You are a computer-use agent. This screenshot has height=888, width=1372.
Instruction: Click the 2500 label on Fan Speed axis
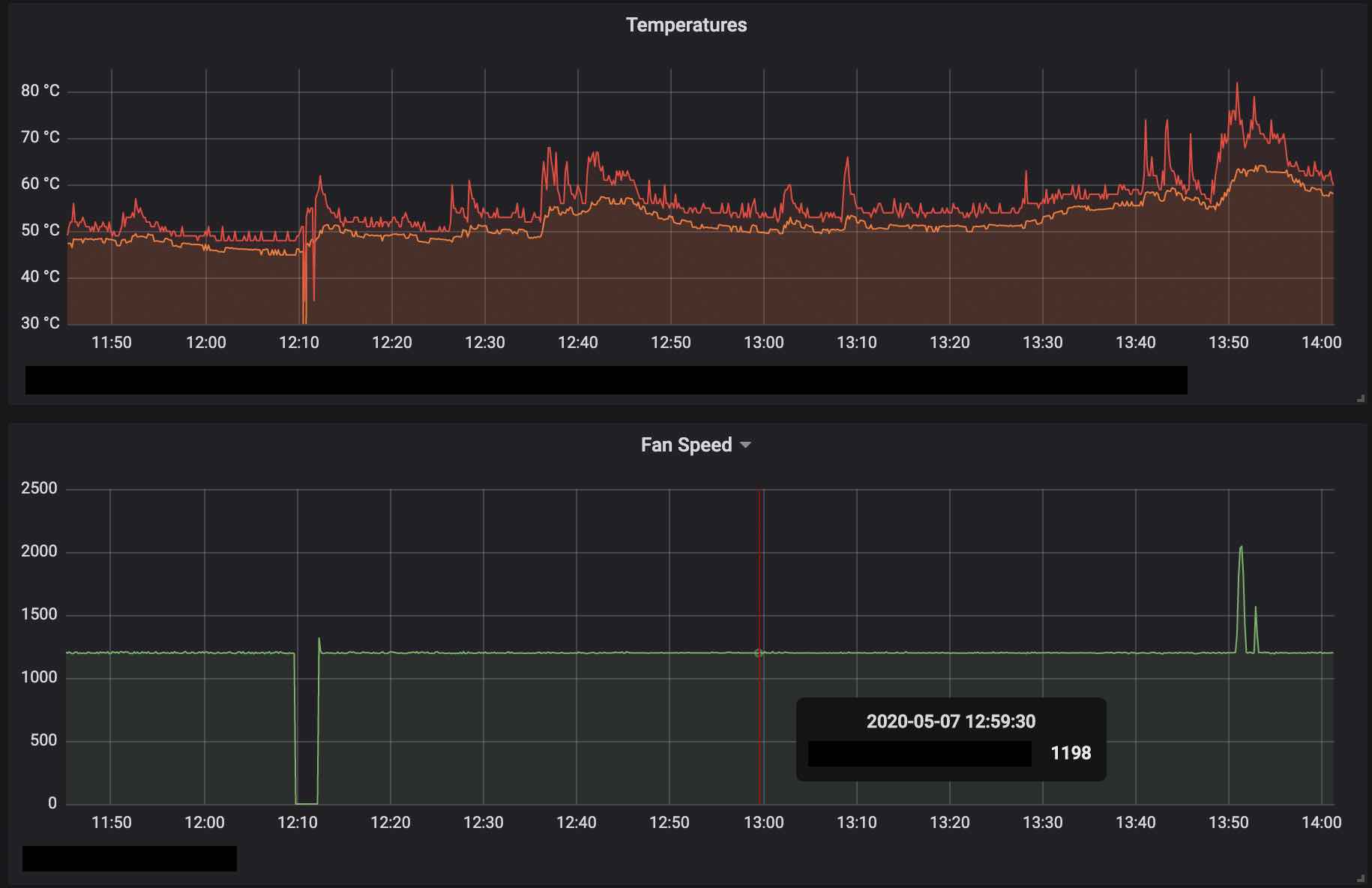coord(39,488)
